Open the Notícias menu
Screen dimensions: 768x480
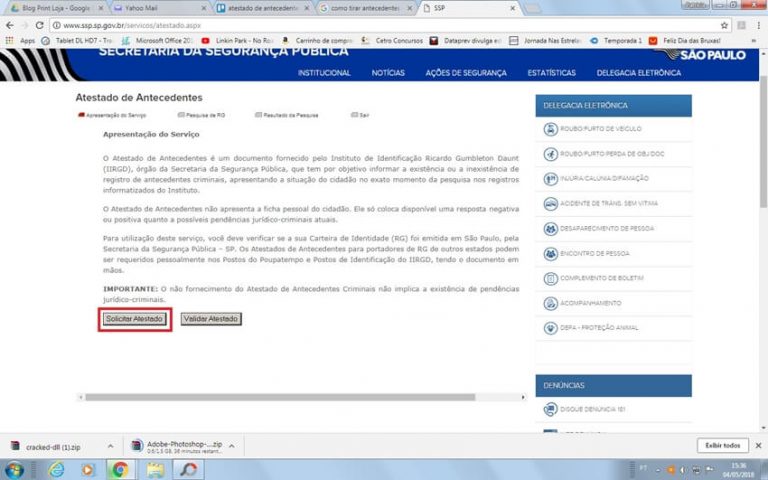point(388,73)
